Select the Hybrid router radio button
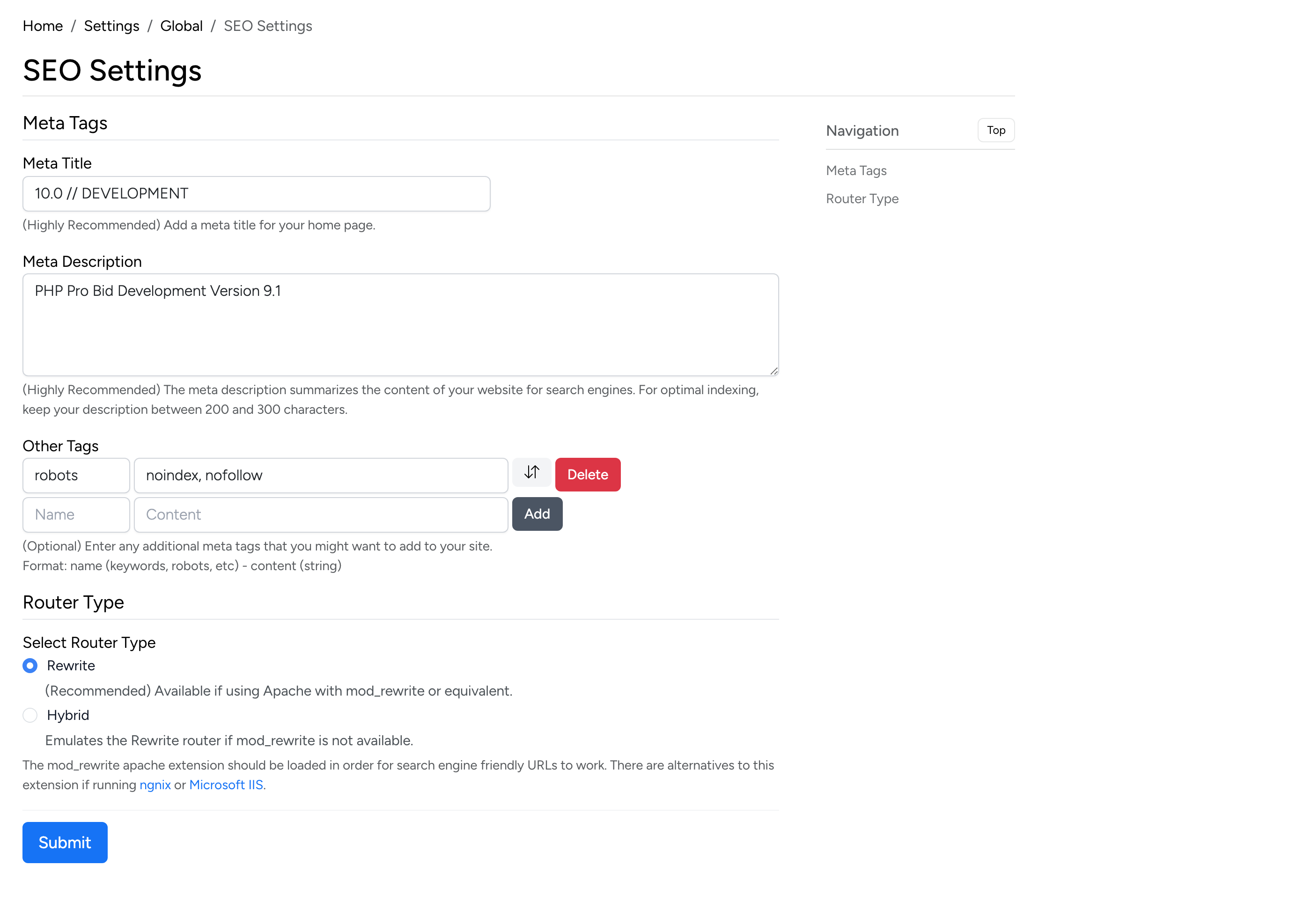The image size is (1311, 924). [x=29, y=716]
